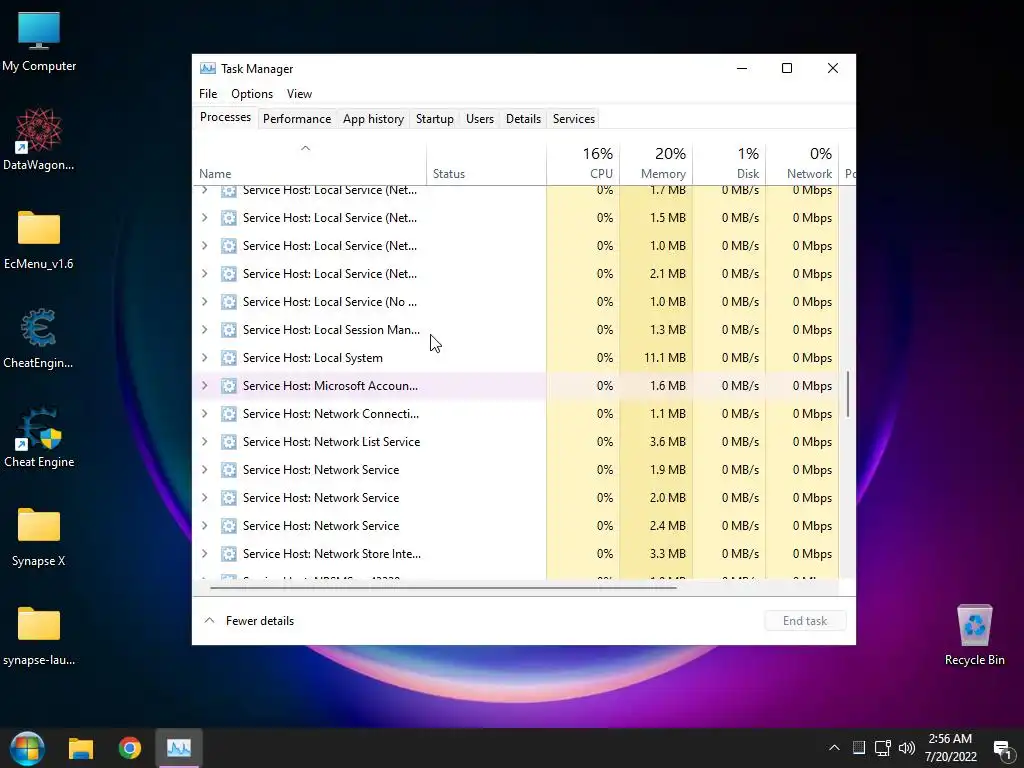Open the Options menu
The height and width of the screenshot is (768, 1024).
tap(251, 94)
